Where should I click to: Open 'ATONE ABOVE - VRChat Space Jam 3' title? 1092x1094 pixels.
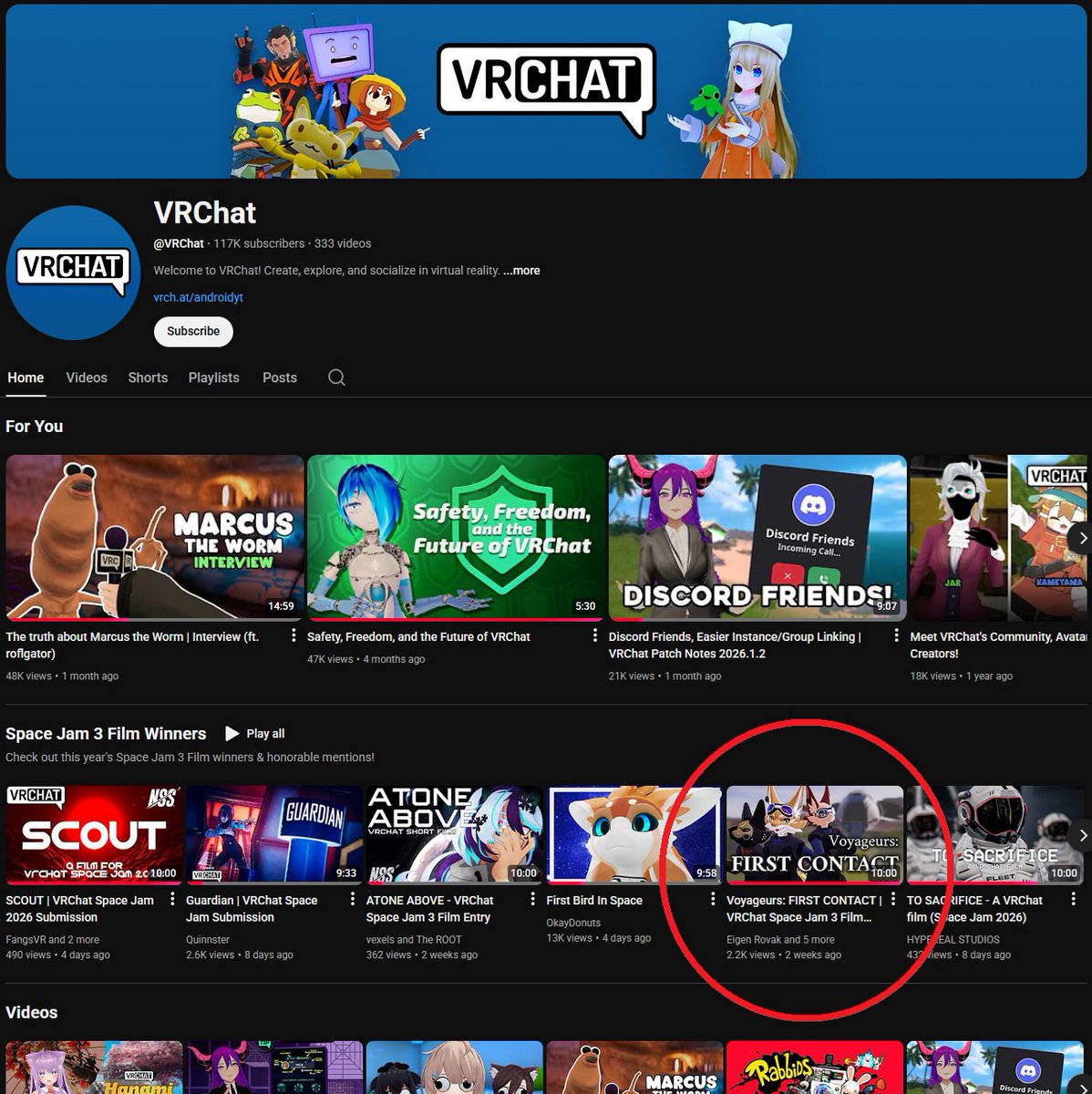click(429, 908)
